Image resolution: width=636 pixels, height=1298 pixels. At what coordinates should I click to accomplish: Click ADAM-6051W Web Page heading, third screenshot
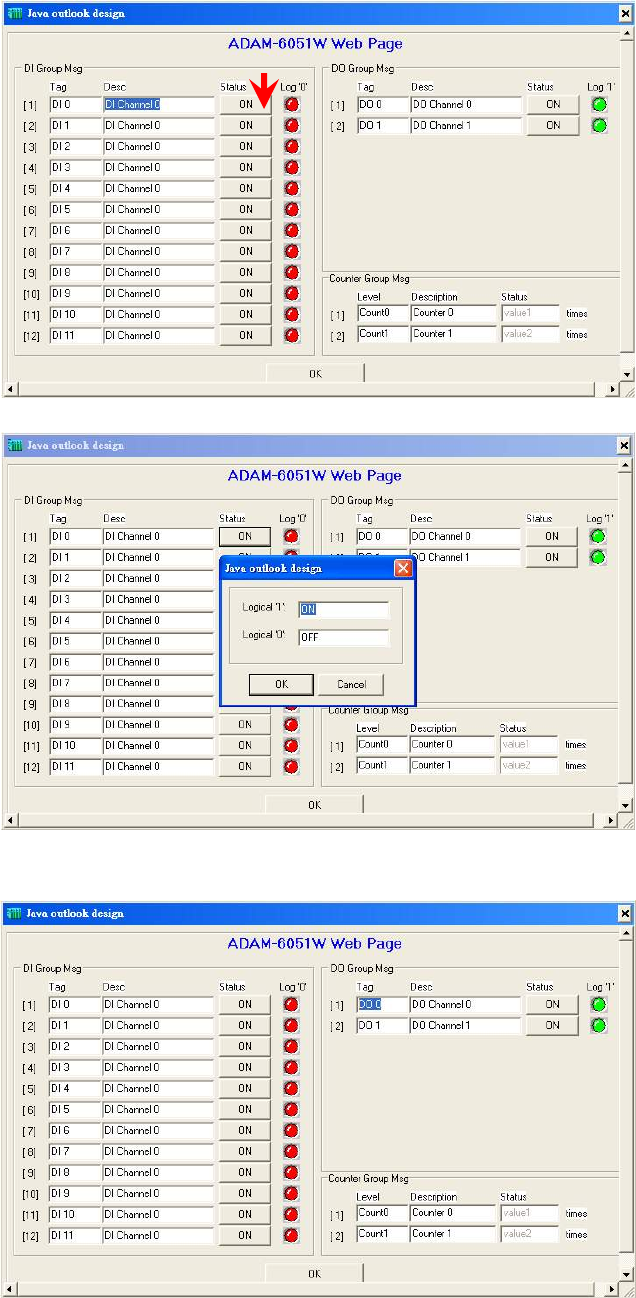point(314,943)
